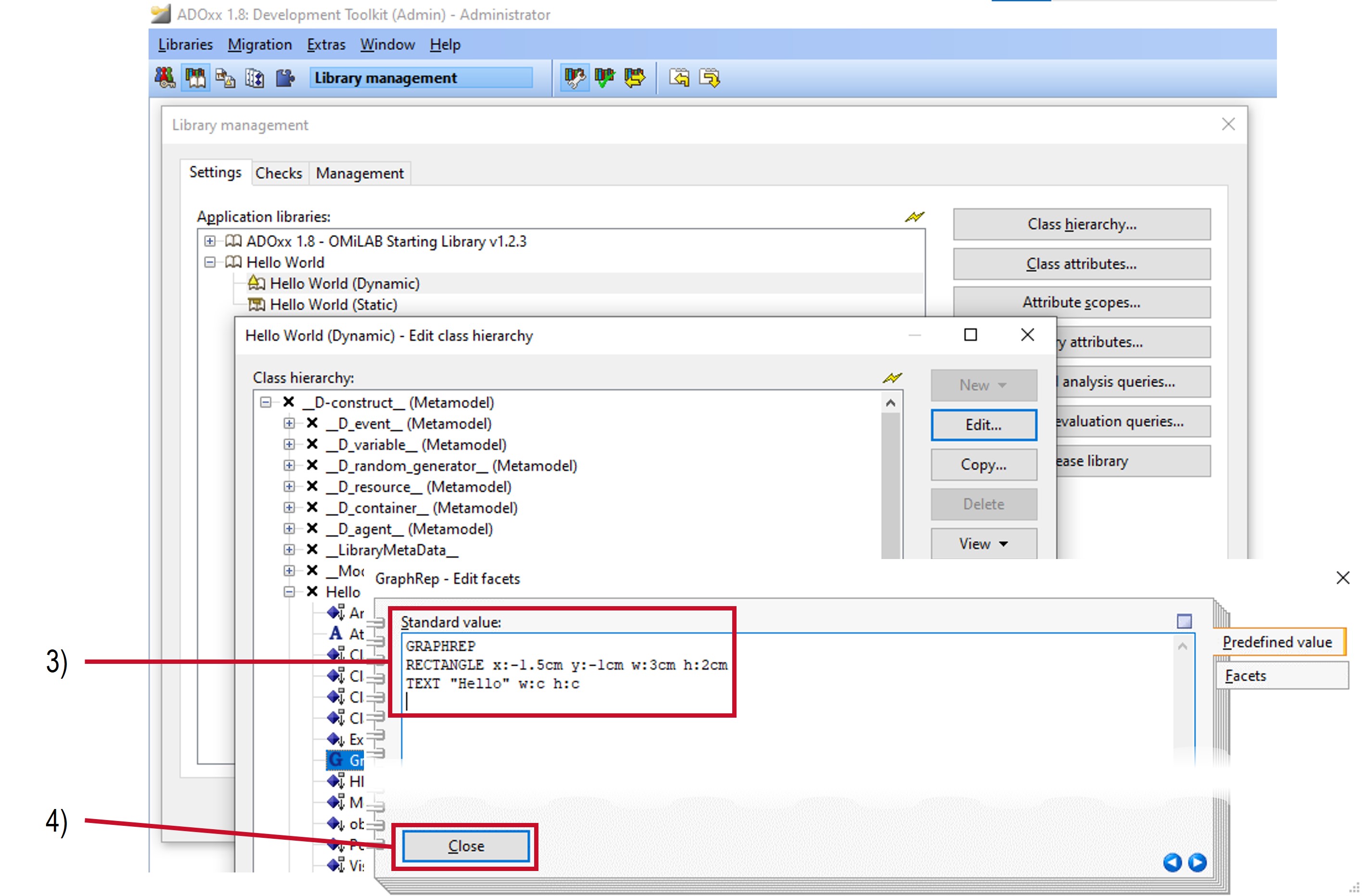Image resolution: width=1363 pixels, height=896 pixels.
Task: Click the Close button in GraphRep dialog
Action: [x=465, y=846]
